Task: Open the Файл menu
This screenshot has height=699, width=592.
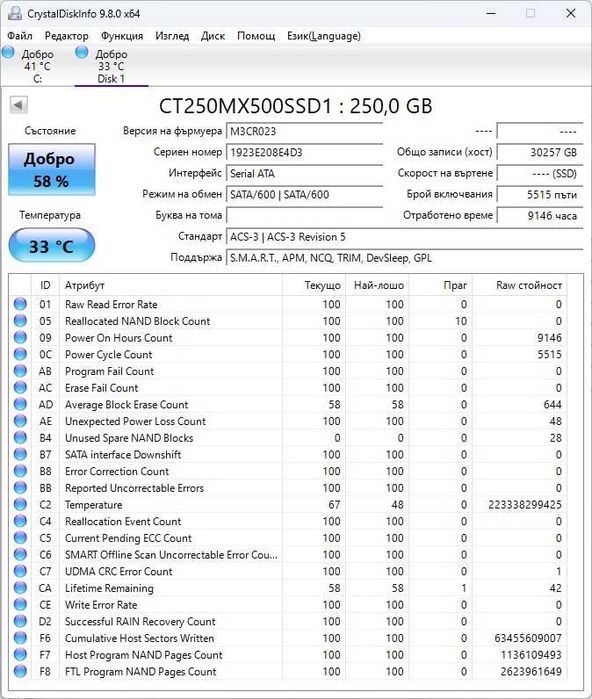Action: [20, 36]
